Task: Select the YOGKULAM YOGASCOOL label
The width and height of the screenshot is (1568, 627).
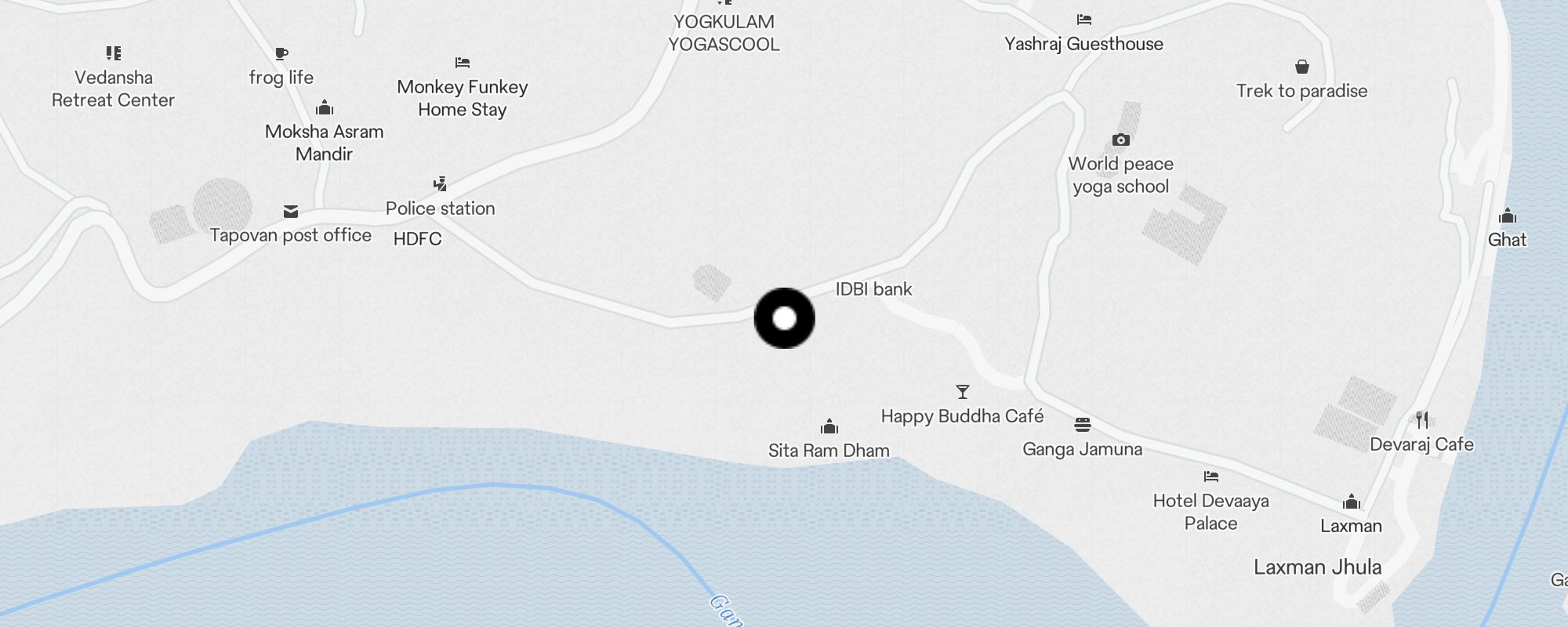Action: point(724,33)
